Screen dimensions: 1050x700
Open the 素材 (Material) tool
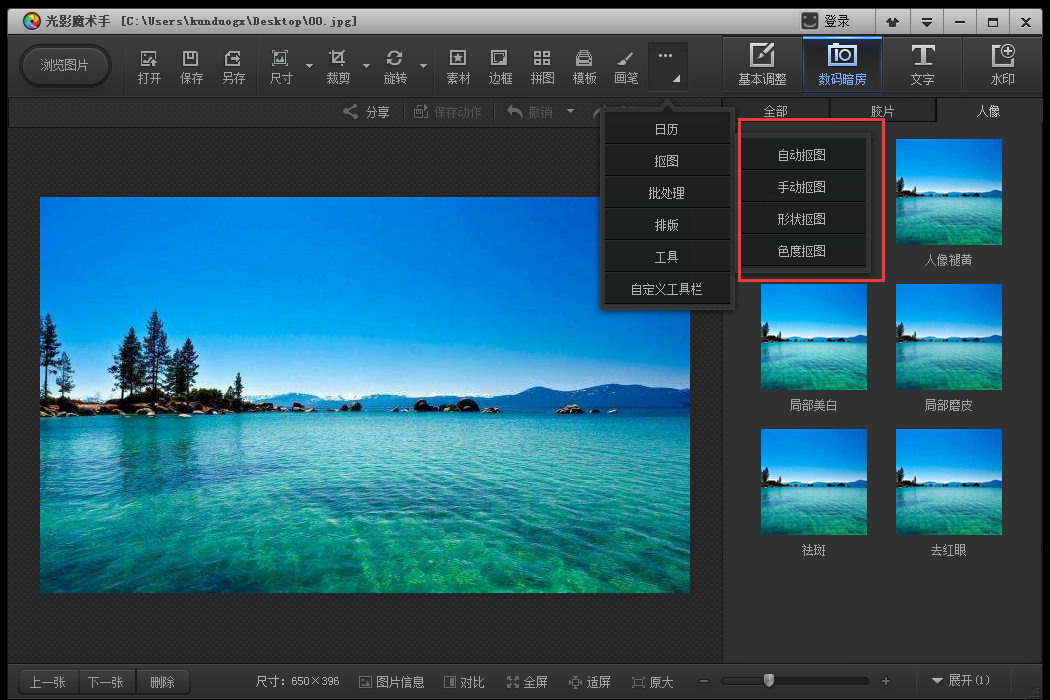(x=458, y=66)
